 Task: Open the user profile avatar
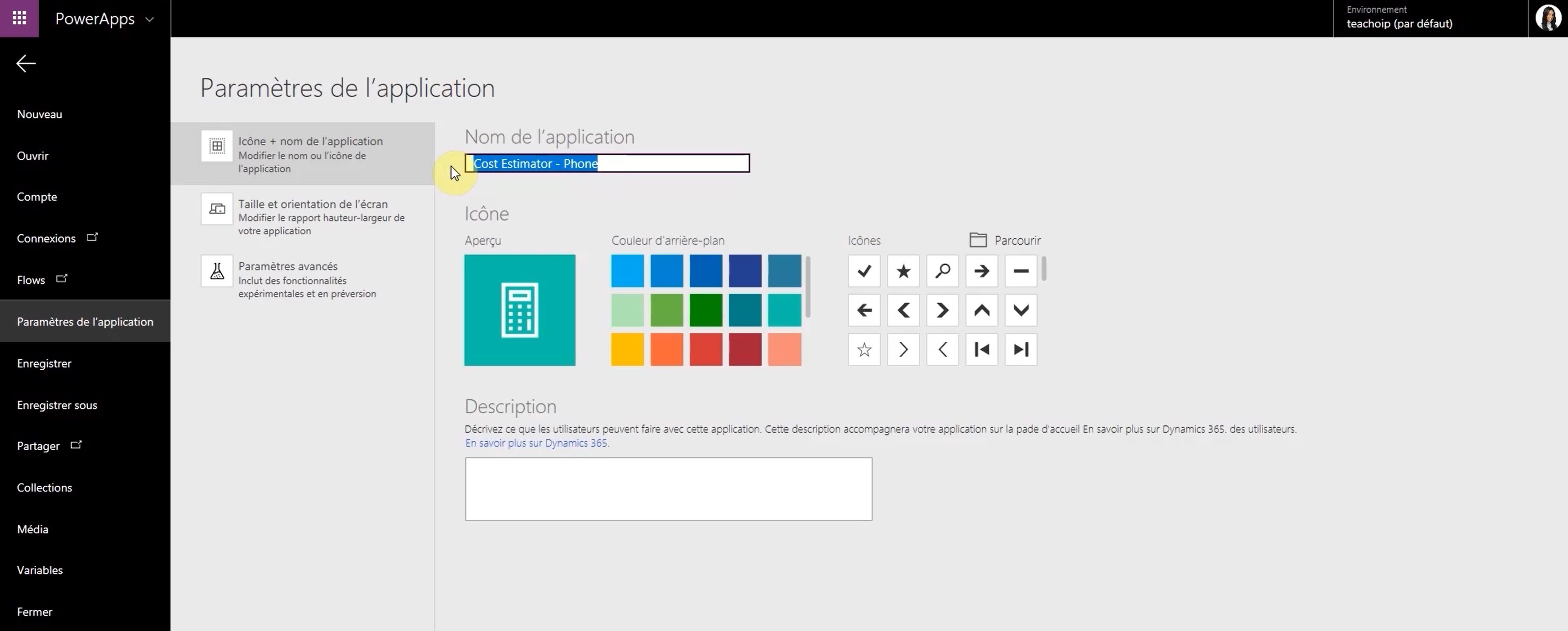1548,18
